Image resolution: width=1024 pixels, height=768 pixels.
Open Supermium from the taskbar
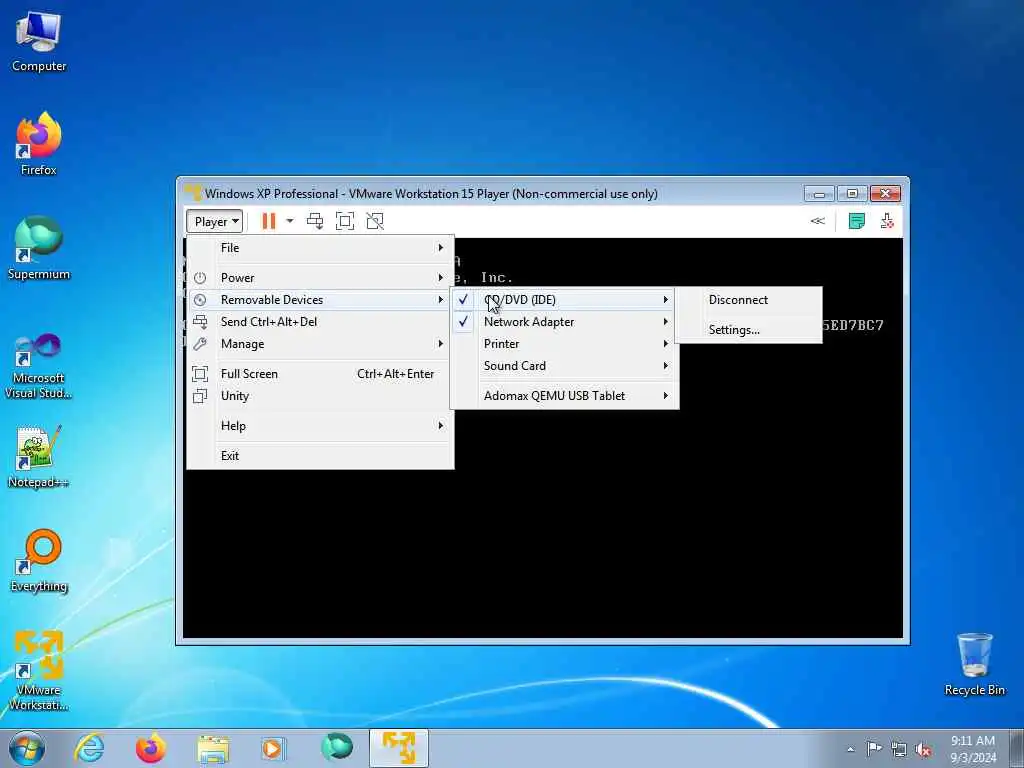coord(337,748)
